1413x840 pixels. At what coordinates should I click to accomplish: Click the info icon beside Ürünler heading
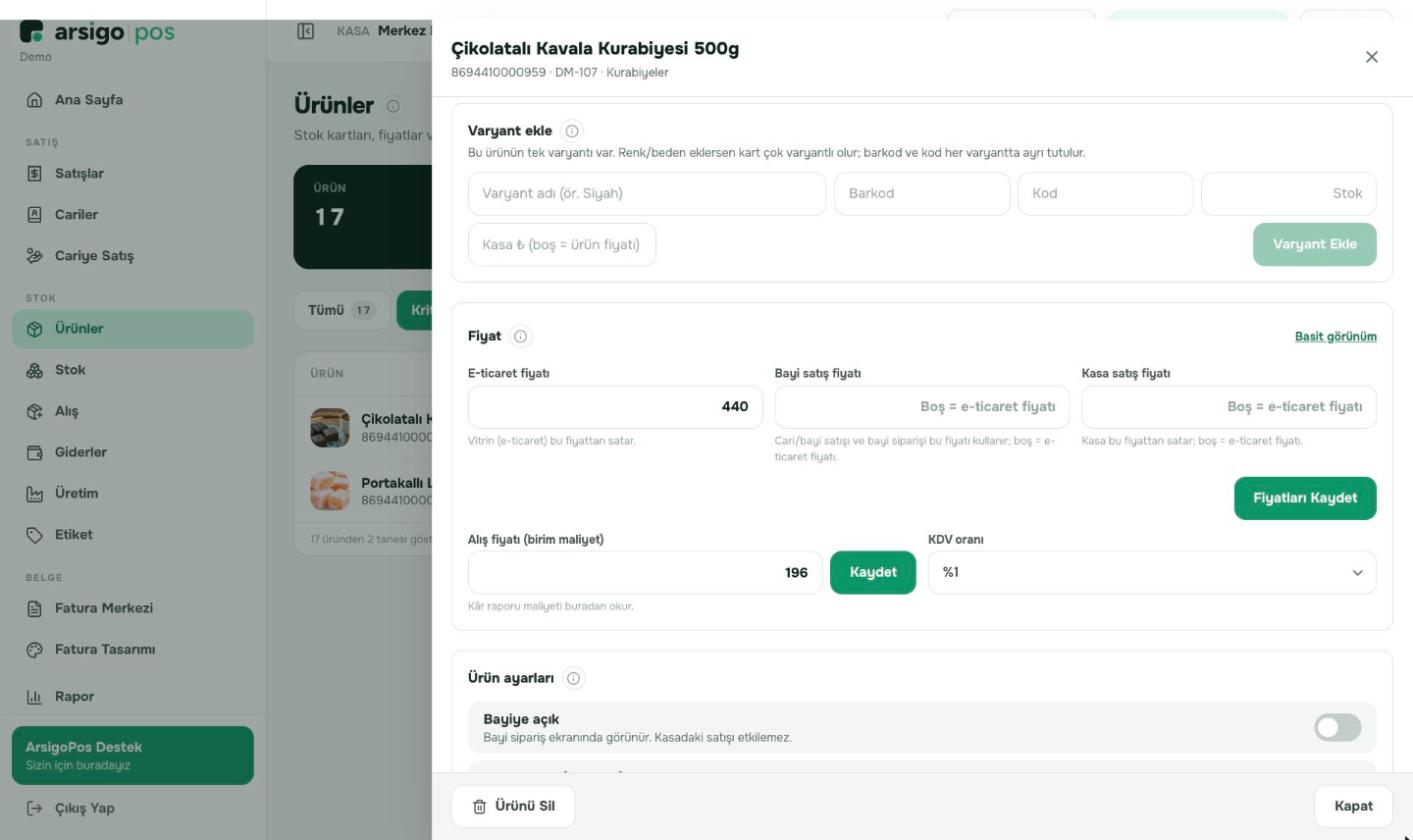[393, 106]
